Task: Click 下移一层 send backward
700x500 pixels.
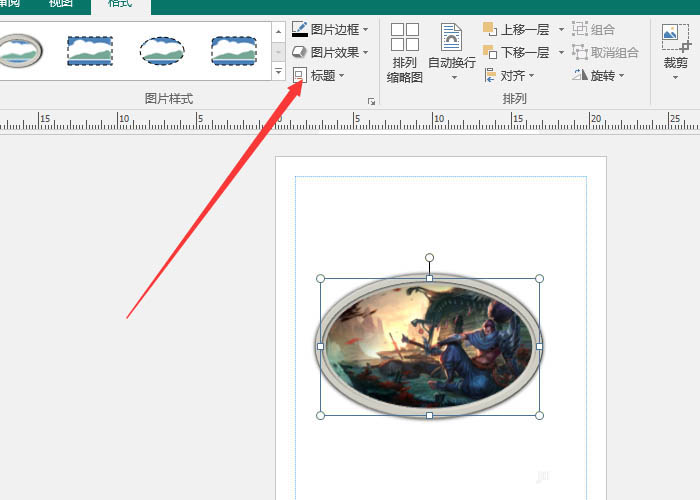Action: pos(517,53)
